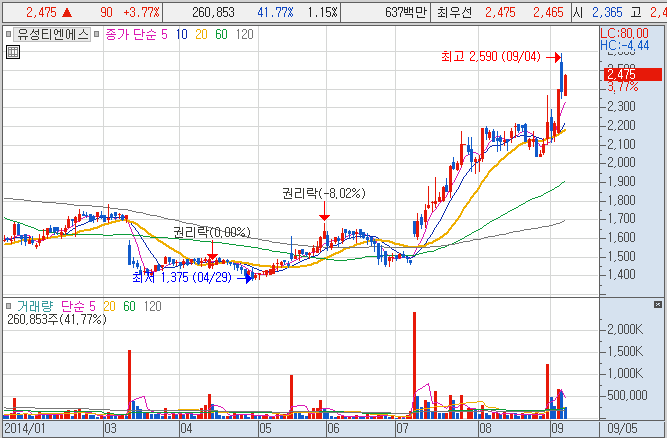The width and height of the screenshot is (667, 438).
Task: Select the 60-day price moving average
Action: 221,34
